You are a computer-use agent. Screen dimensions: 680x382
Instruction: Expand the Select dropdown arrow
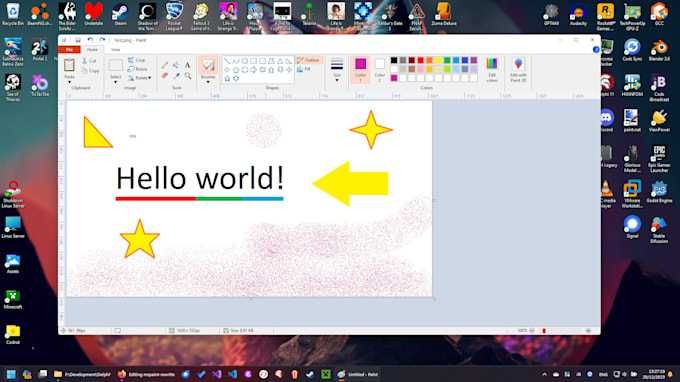click(115, 82)
